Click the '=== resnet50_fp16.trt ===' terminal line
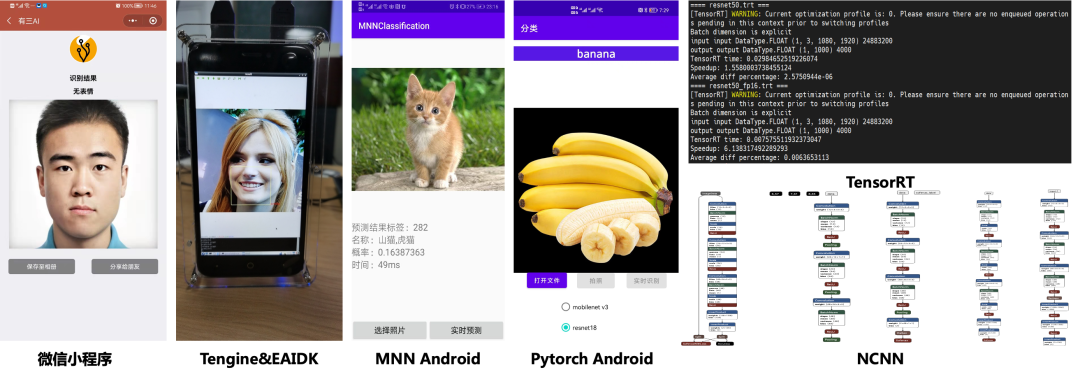1080x377 pixels. pos(740,86)
